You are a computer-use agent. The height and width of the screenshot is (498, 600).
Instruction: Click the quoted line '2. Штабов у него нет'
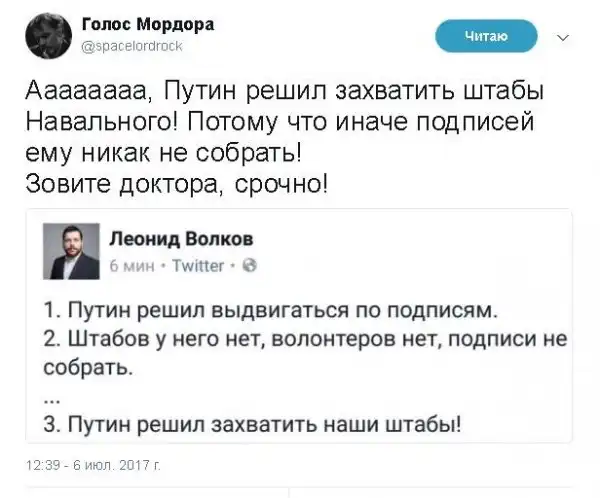pyautogui.click(x=305, y=340)
